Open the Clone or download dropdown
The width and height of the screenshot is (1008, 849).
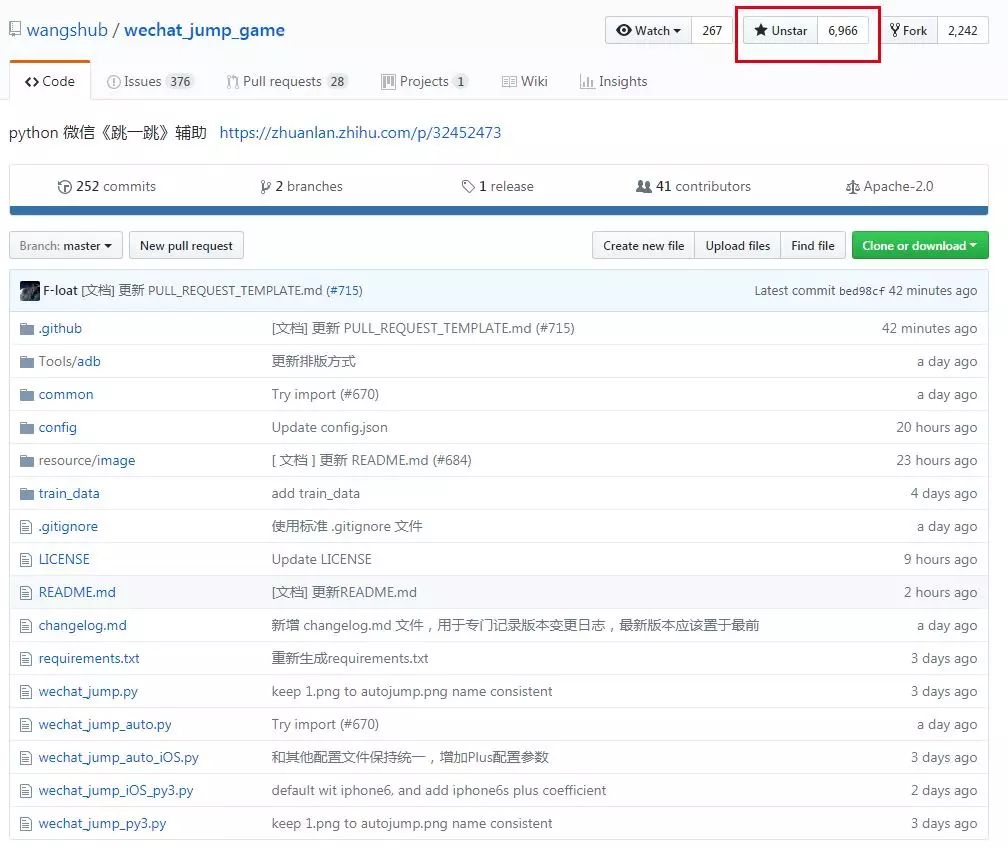point(919,245)
